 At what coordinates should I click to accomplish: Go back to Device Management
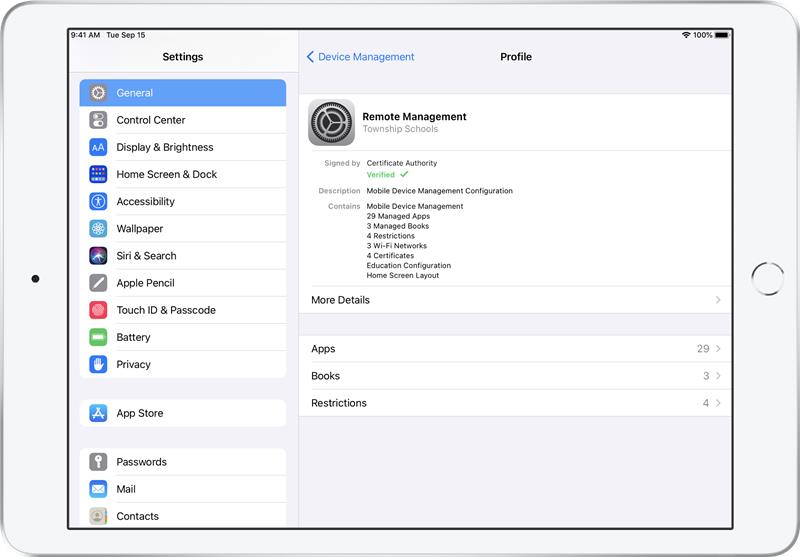click(x=361, y=57)
